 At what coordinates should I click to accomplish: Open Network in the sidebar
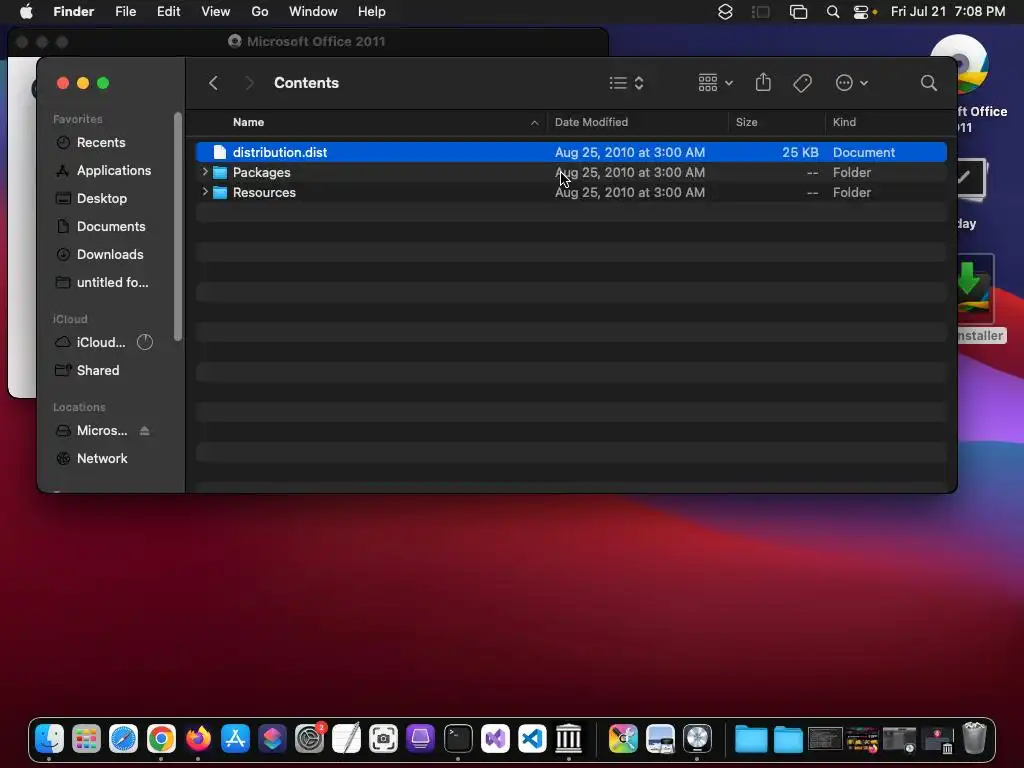pos(102,458)
